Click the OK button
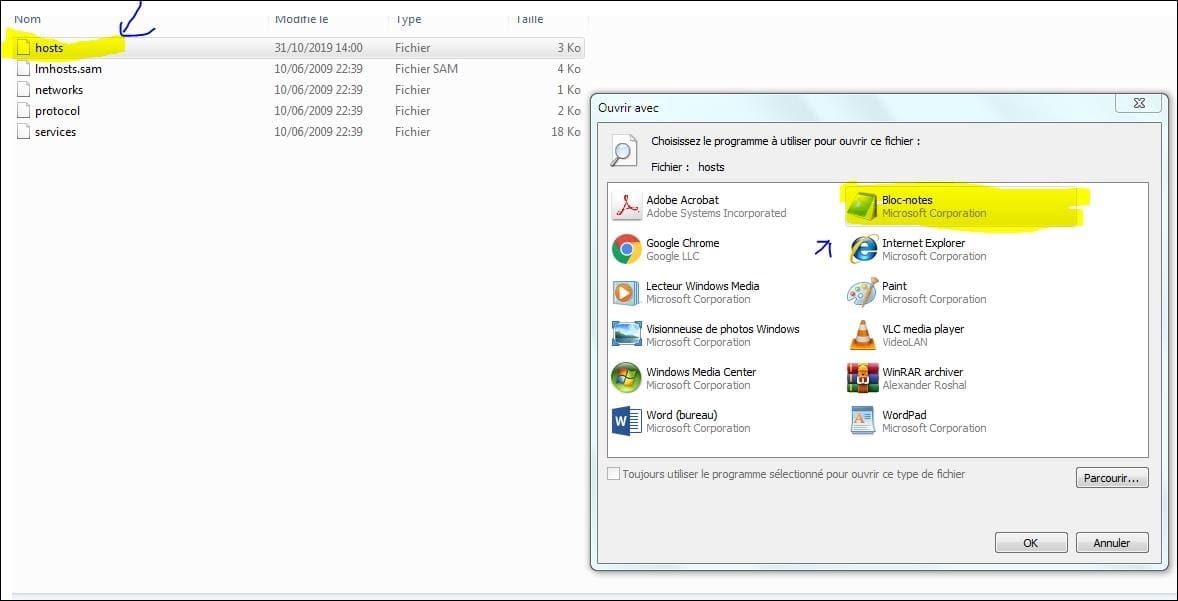The image size is (1178, 601). pyautogui.click(x=1031, y=542)
